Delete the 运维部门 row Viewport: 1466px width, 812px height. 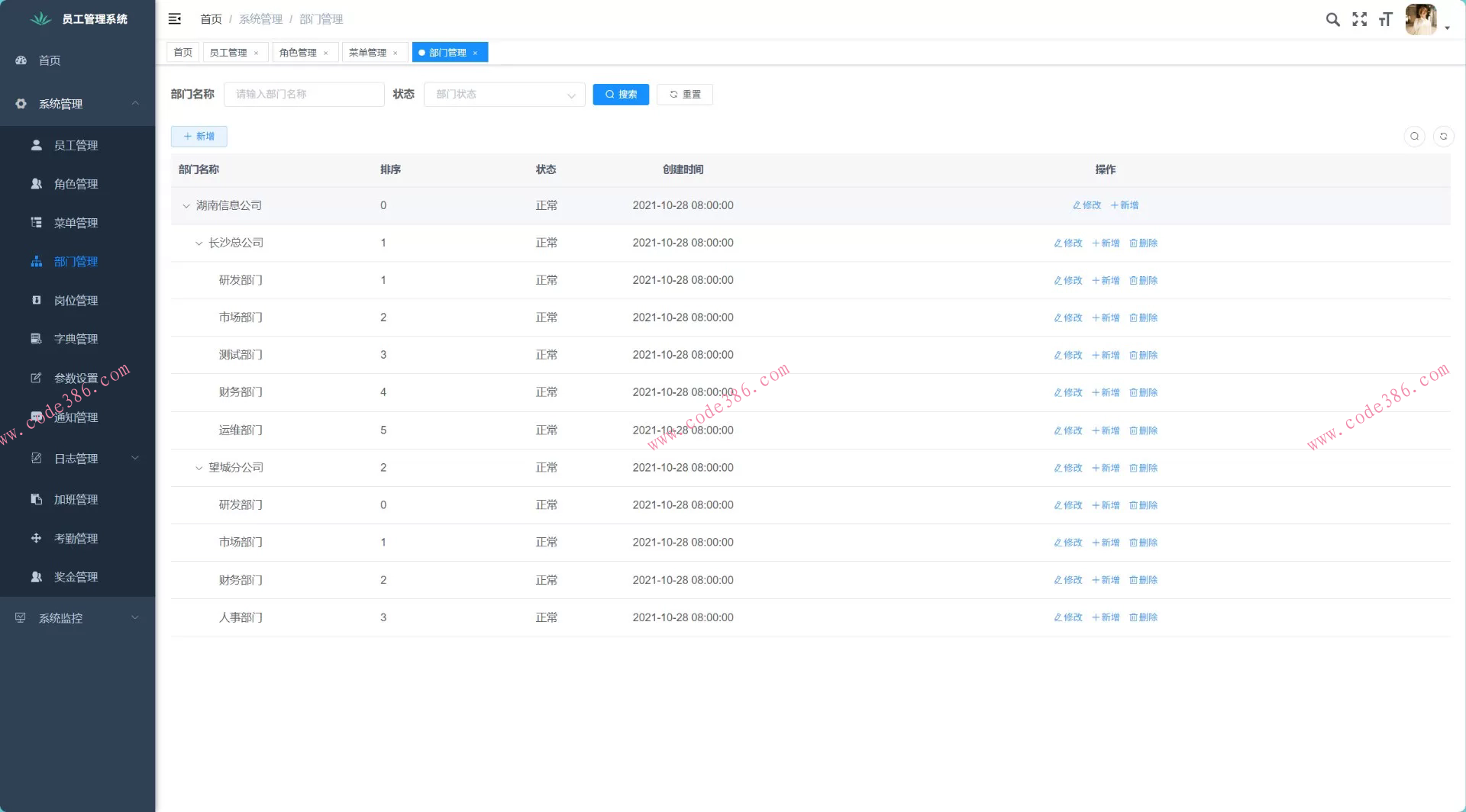[x=1143, y=431]
